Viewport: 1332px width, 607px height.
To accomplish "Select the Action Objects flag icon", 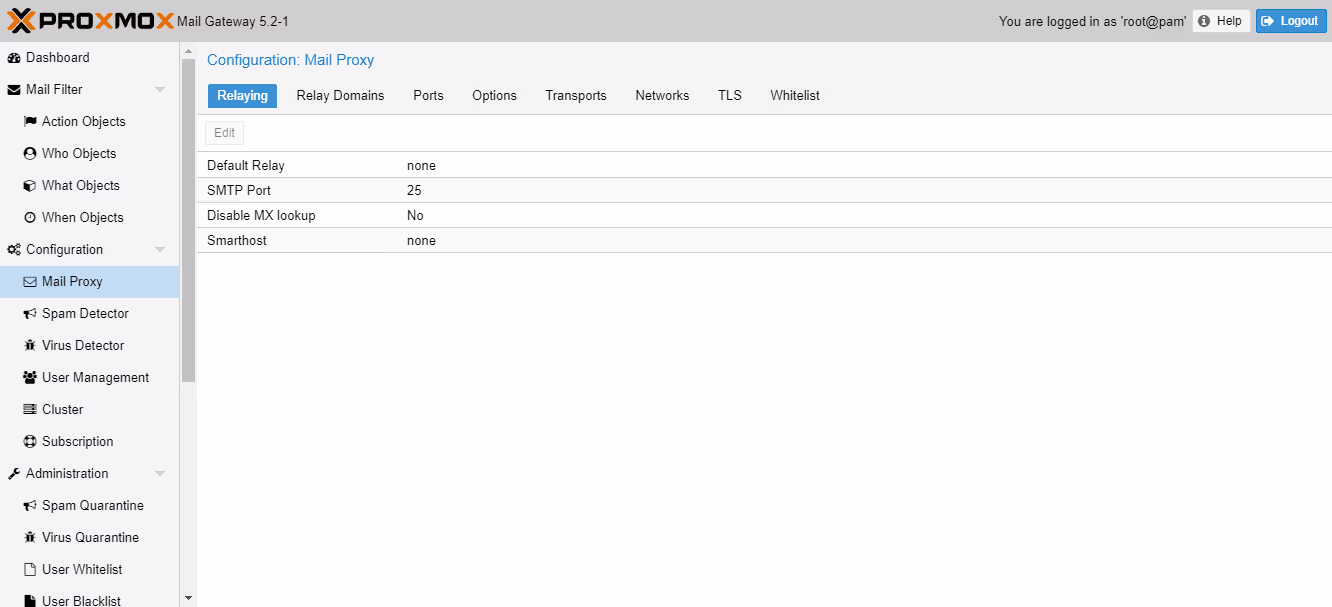I will (x=29, y=121).
